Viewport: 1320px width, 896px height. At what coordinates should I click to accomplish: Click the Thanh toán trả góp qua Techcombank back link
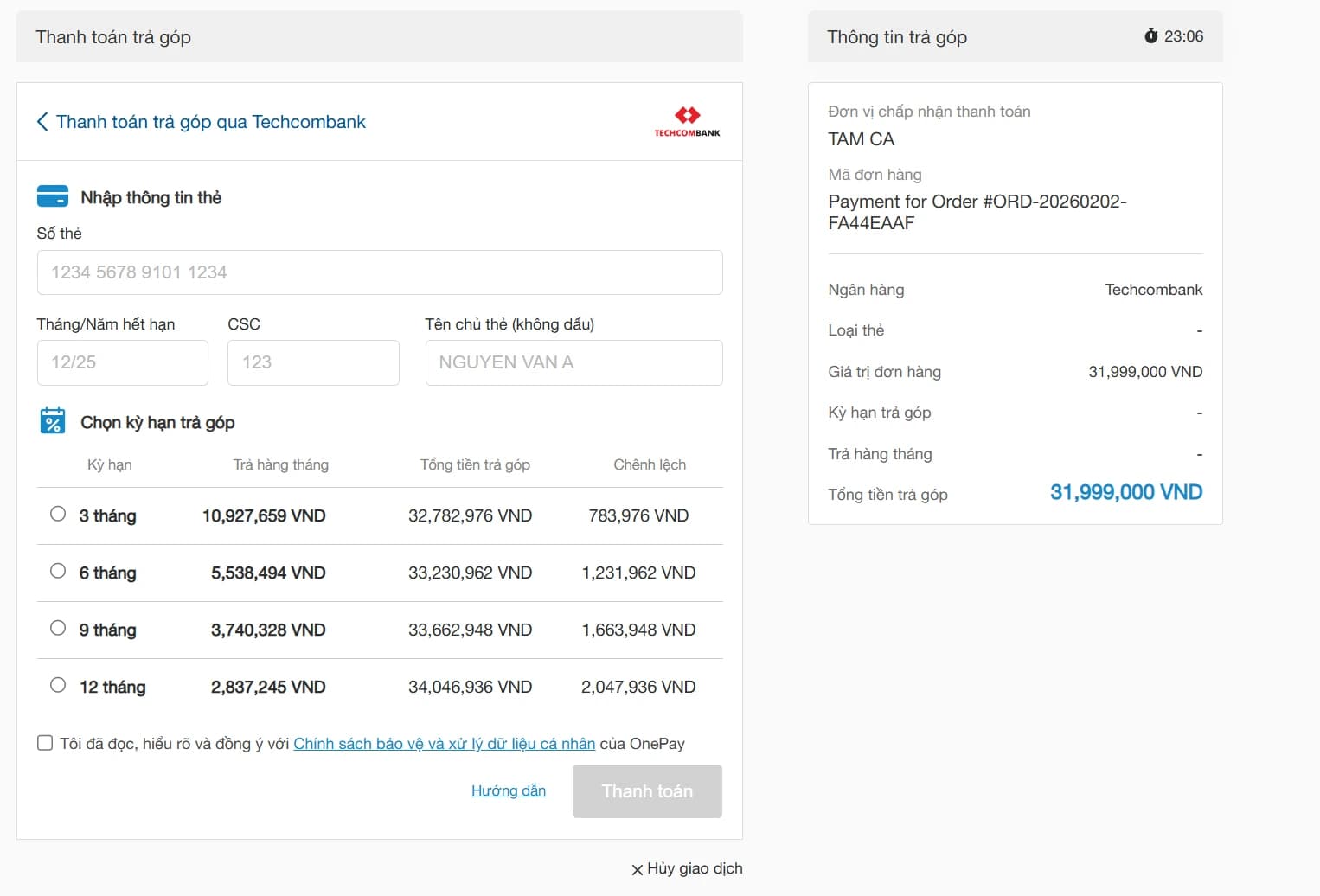coord(211,122)
